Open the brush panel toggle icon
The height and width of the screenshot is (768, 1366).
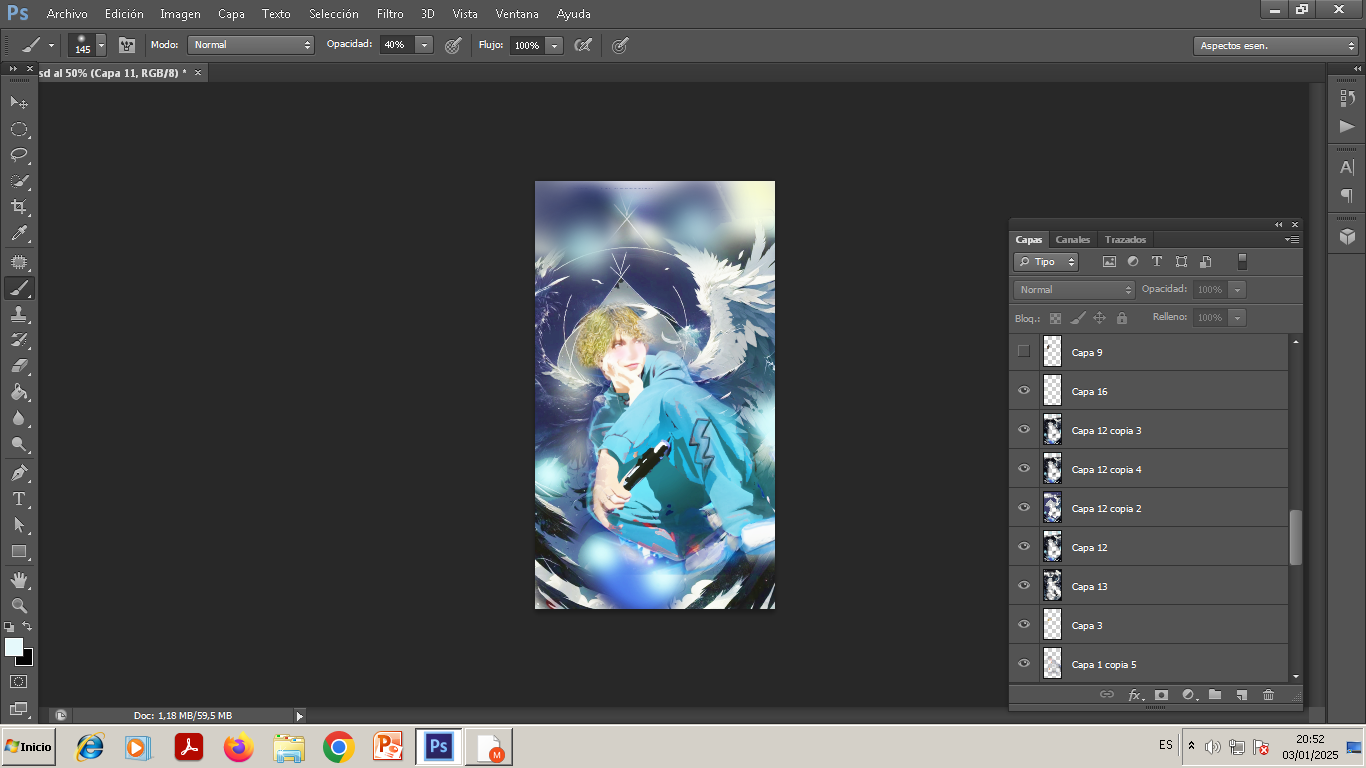pos(127,45)
